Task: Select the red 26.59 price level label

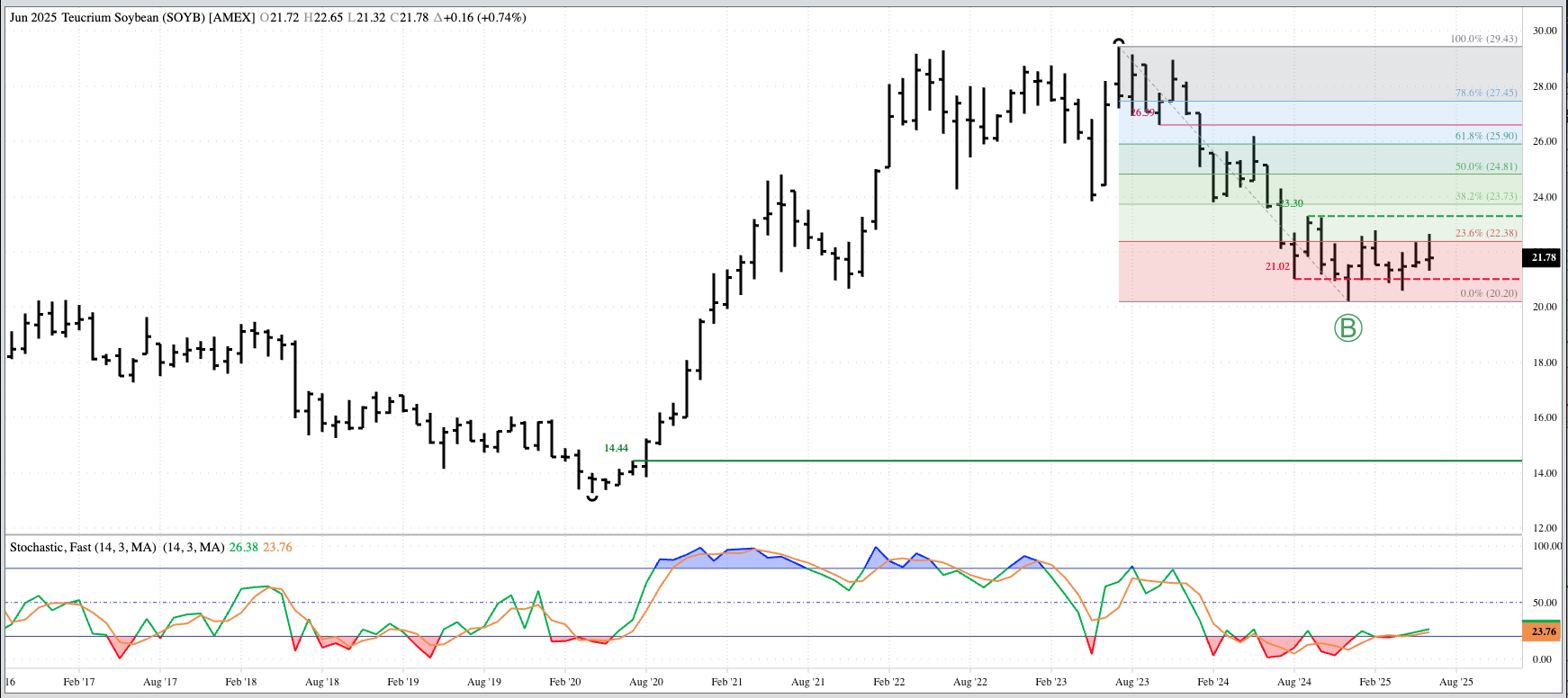Action: pyautogui.click(x=1142, y=112)
